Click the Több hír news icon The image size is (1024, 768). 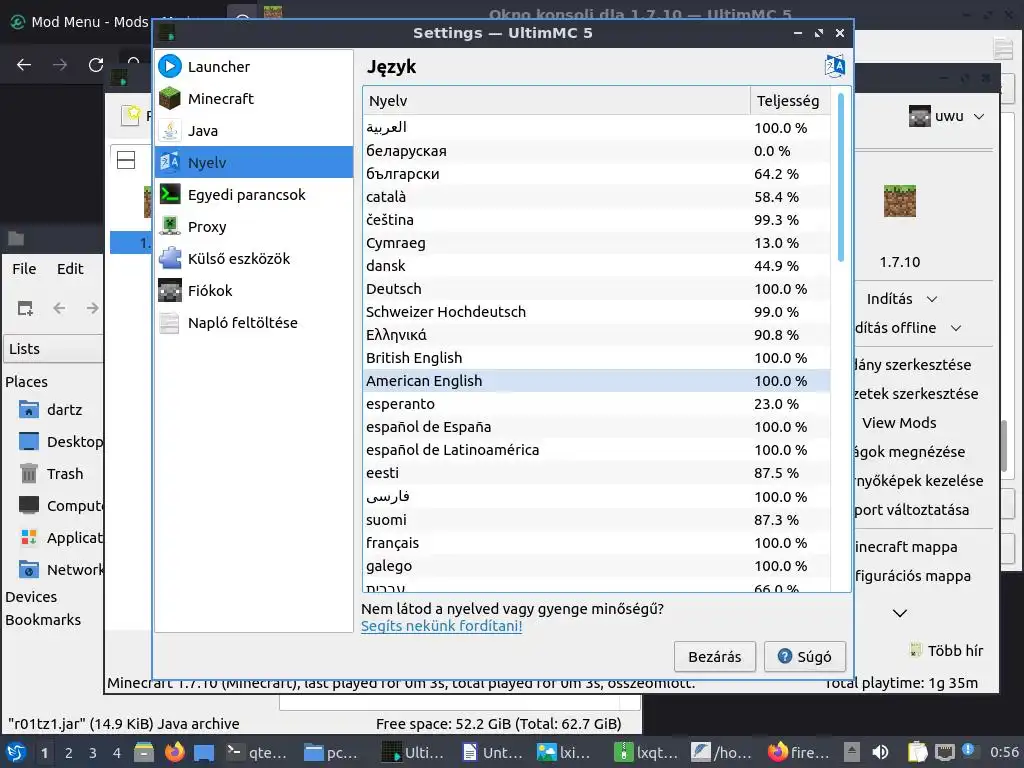[x=916, y=650]
